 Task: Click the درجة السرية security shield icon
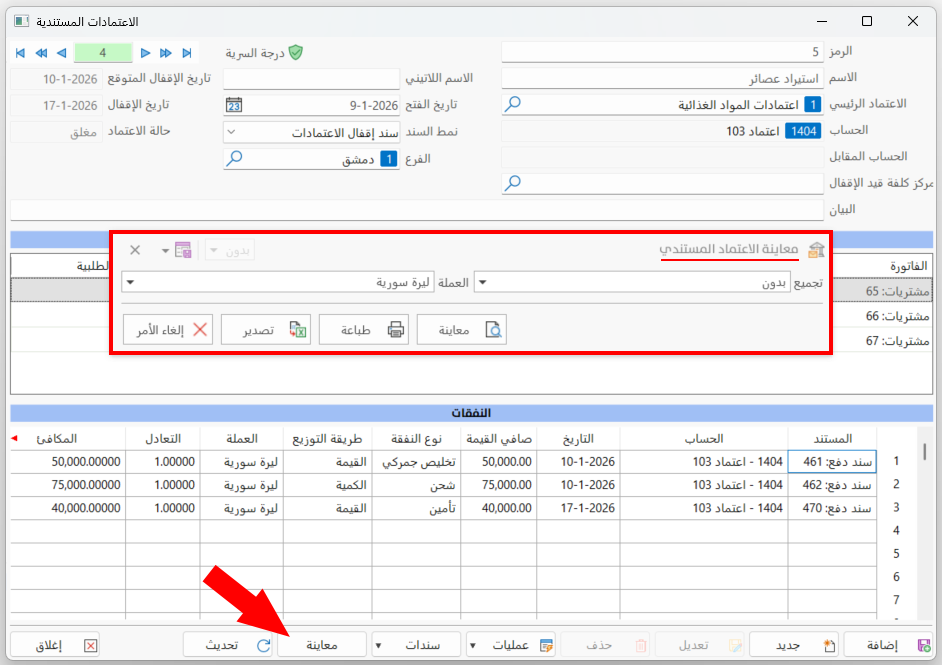pos(296,53)
